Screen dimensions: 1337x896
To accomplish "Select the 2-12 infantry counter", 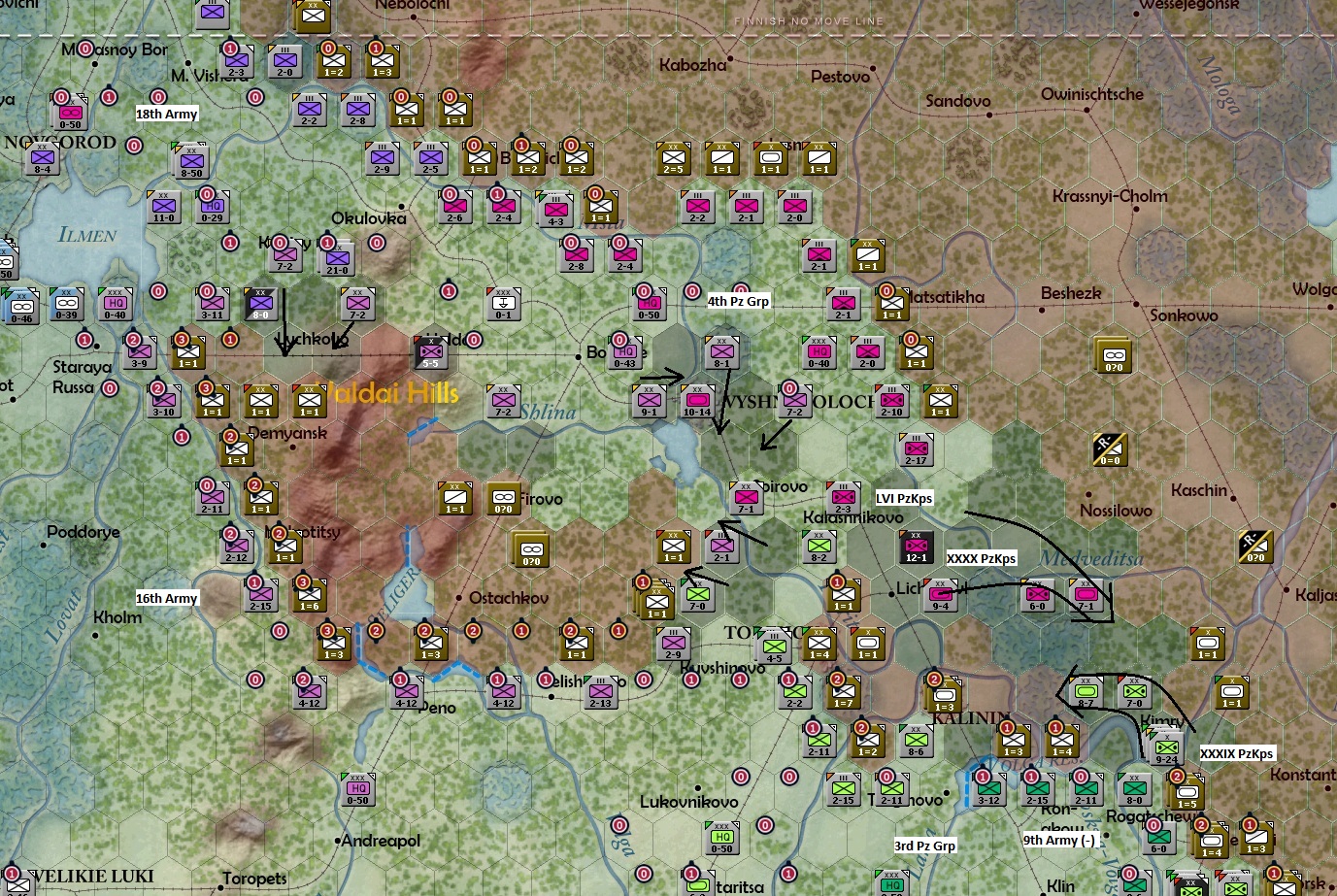I will [x=236, y=547].
